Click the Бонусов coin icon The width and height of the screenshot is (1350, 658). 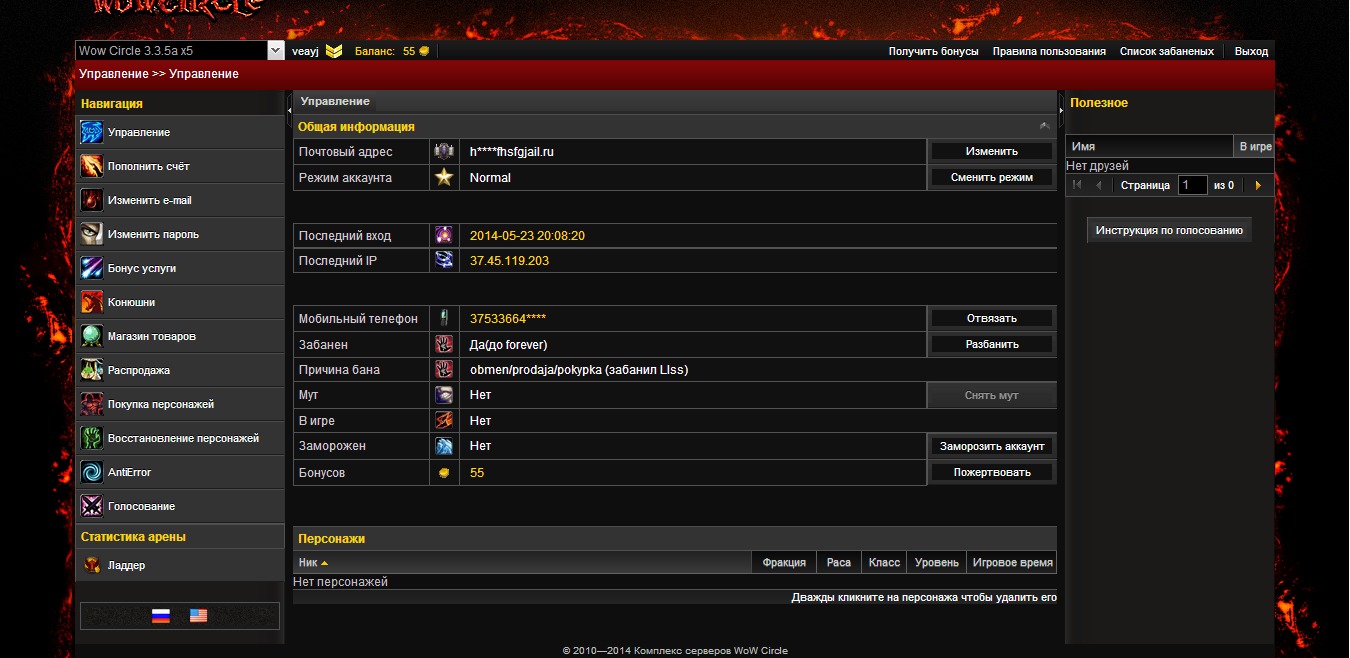coord(444,472)
